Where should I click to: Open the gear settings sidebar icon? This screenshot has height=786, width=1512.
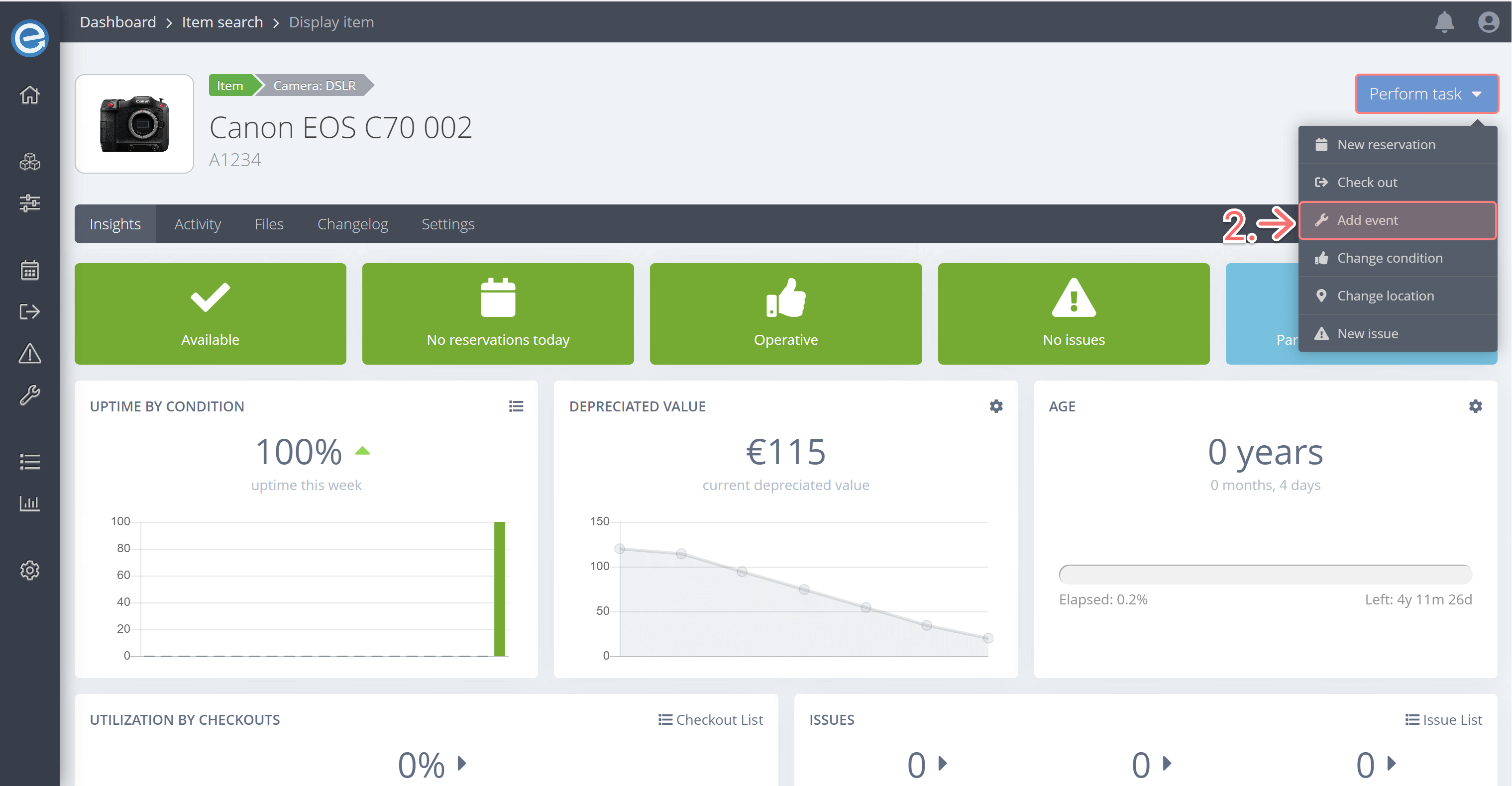[x=29, y=570]
